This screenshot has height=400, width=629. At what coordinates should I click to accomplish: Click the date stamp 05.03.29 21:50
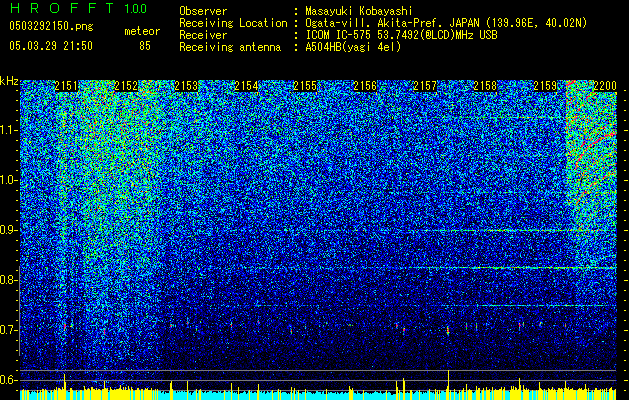coord(51,46)
